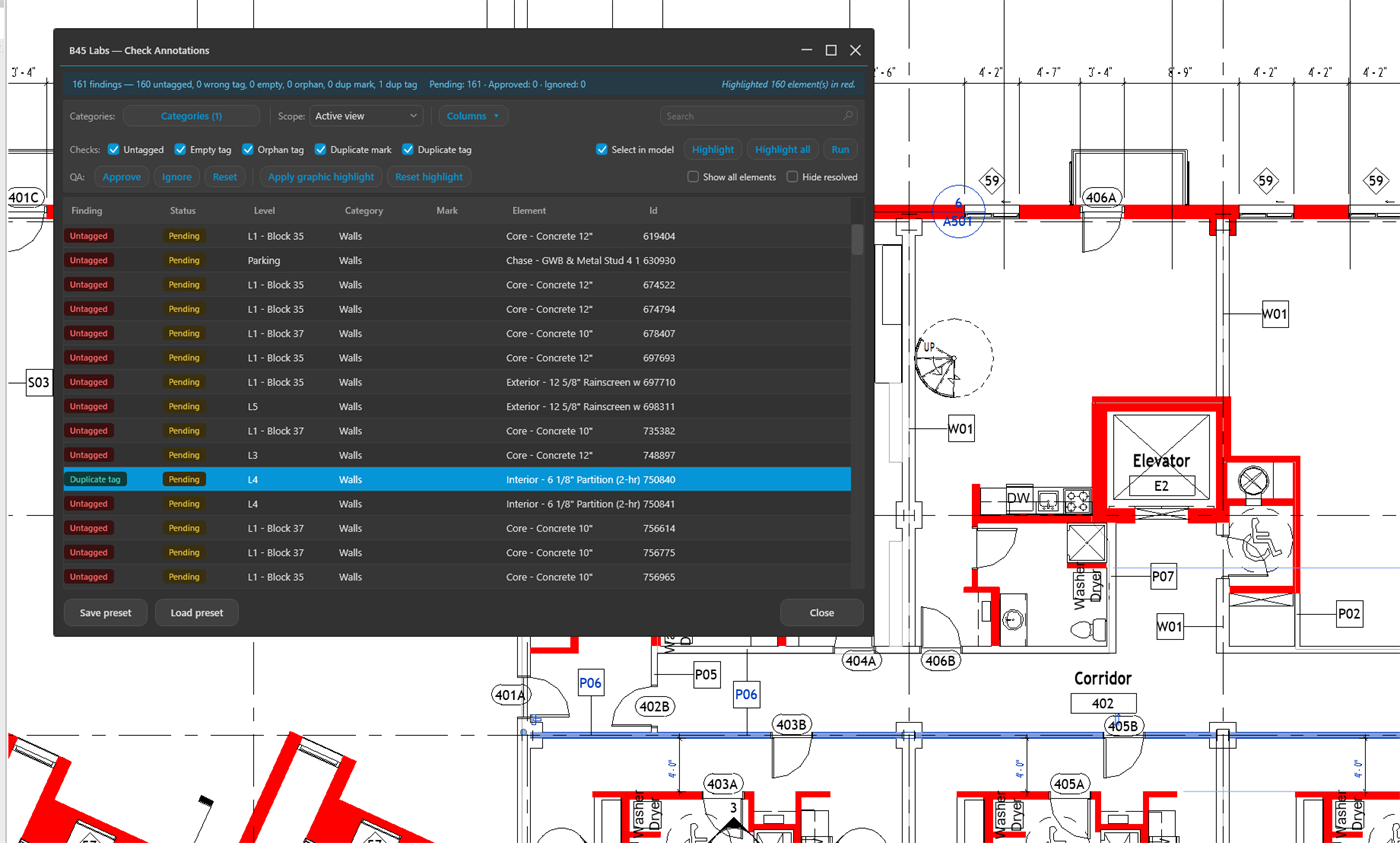Open the Scope Active view dropdown

pyautogui.click(x=366, y=116)
